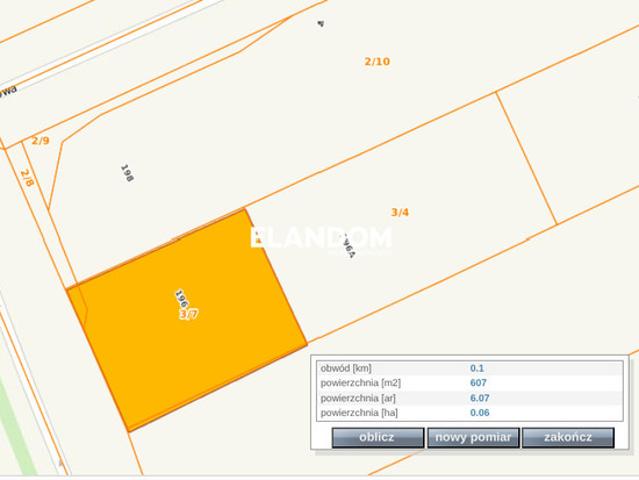Click the 3/7 parcel number label

pos(188,314)
